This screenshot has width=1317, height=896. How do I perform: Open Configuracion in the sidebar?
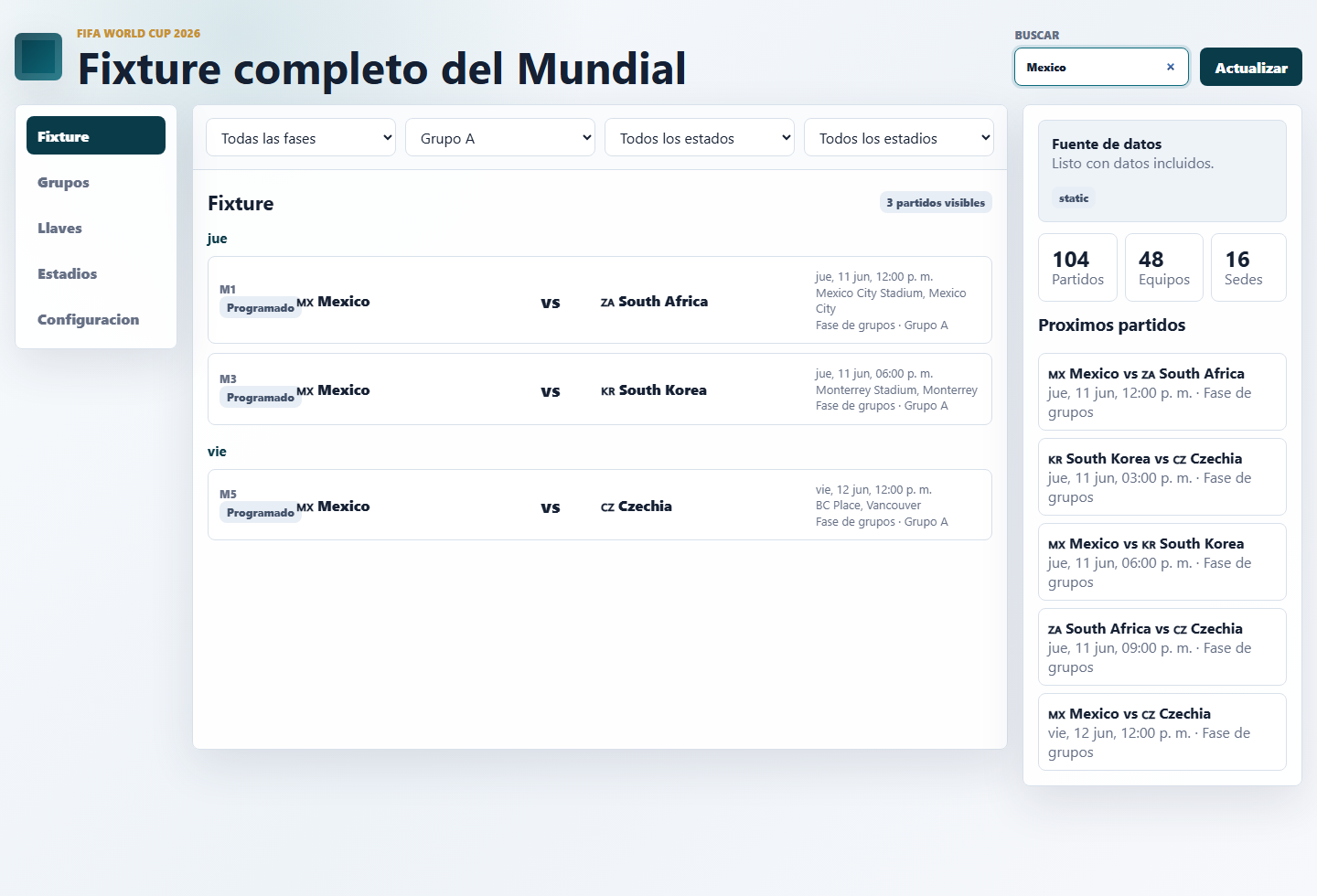96,319
